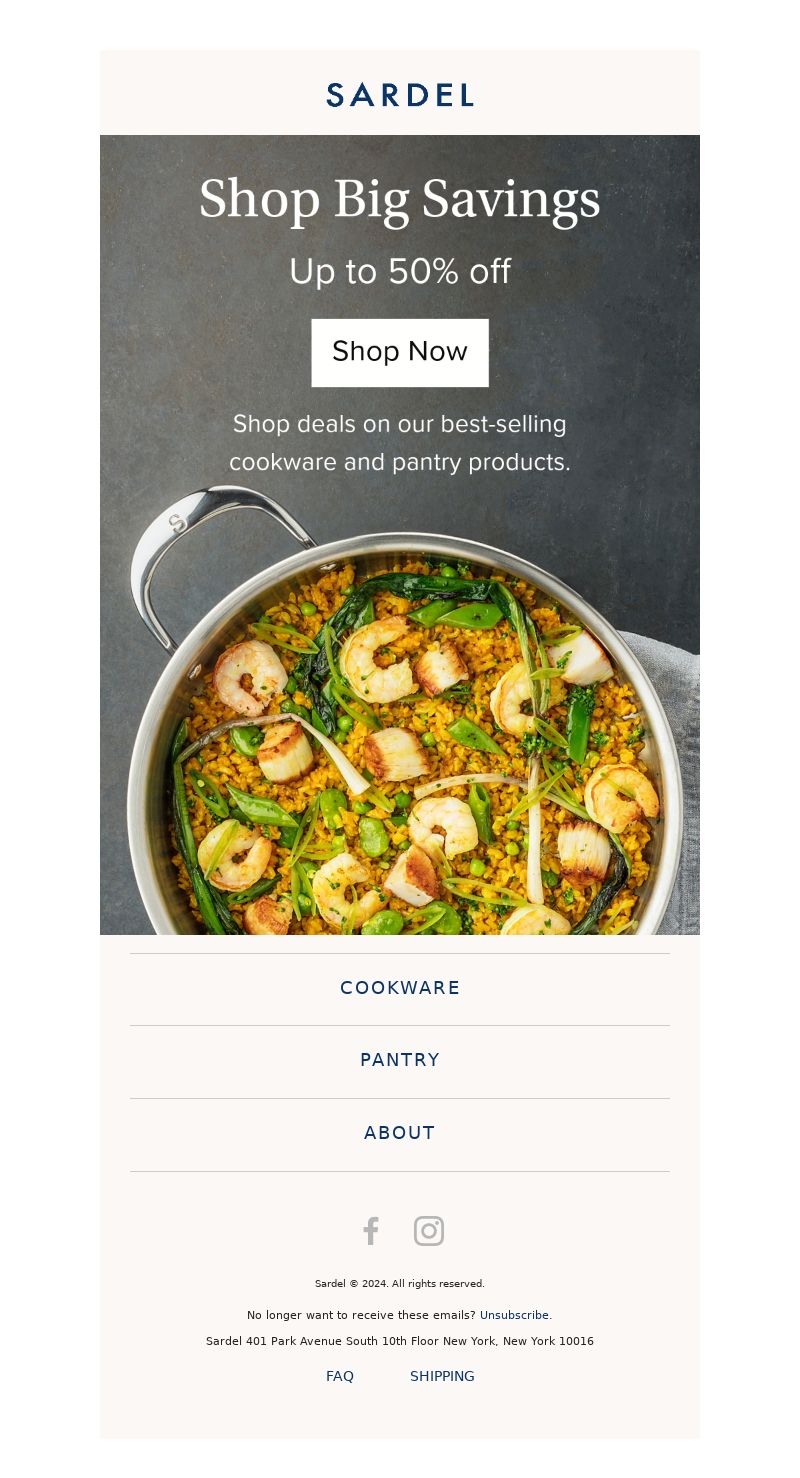Click the Park Avenue South address line

click(x=400, y=1341)
